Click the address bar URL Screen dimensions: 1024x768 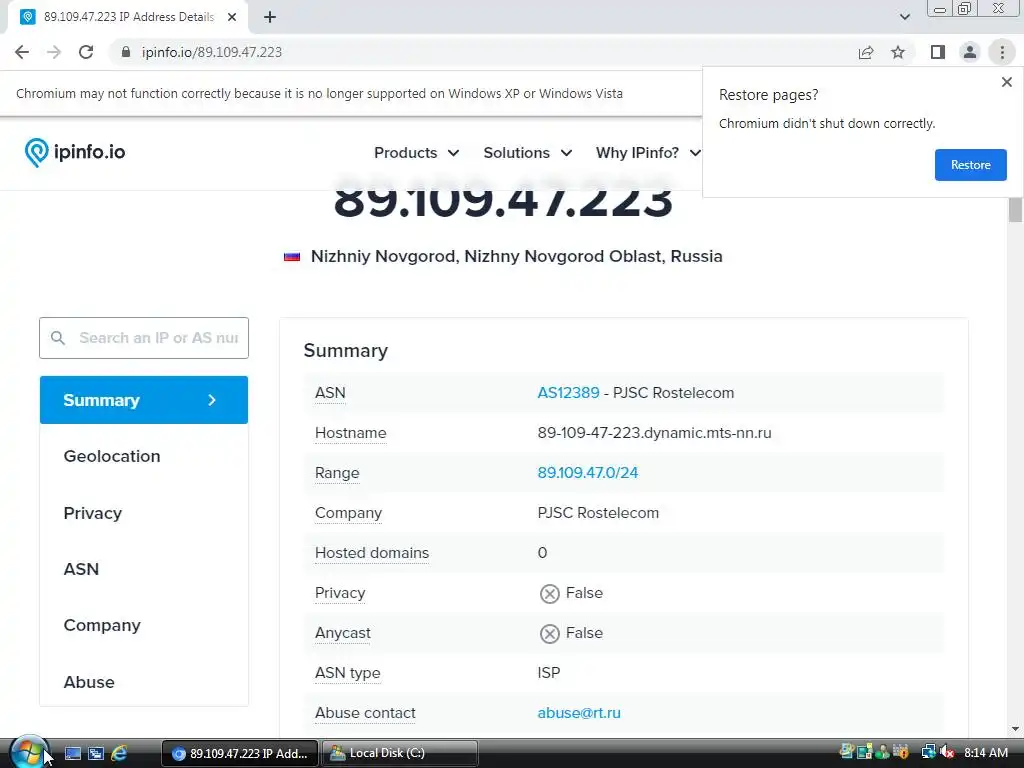click(x=212, y=52)
